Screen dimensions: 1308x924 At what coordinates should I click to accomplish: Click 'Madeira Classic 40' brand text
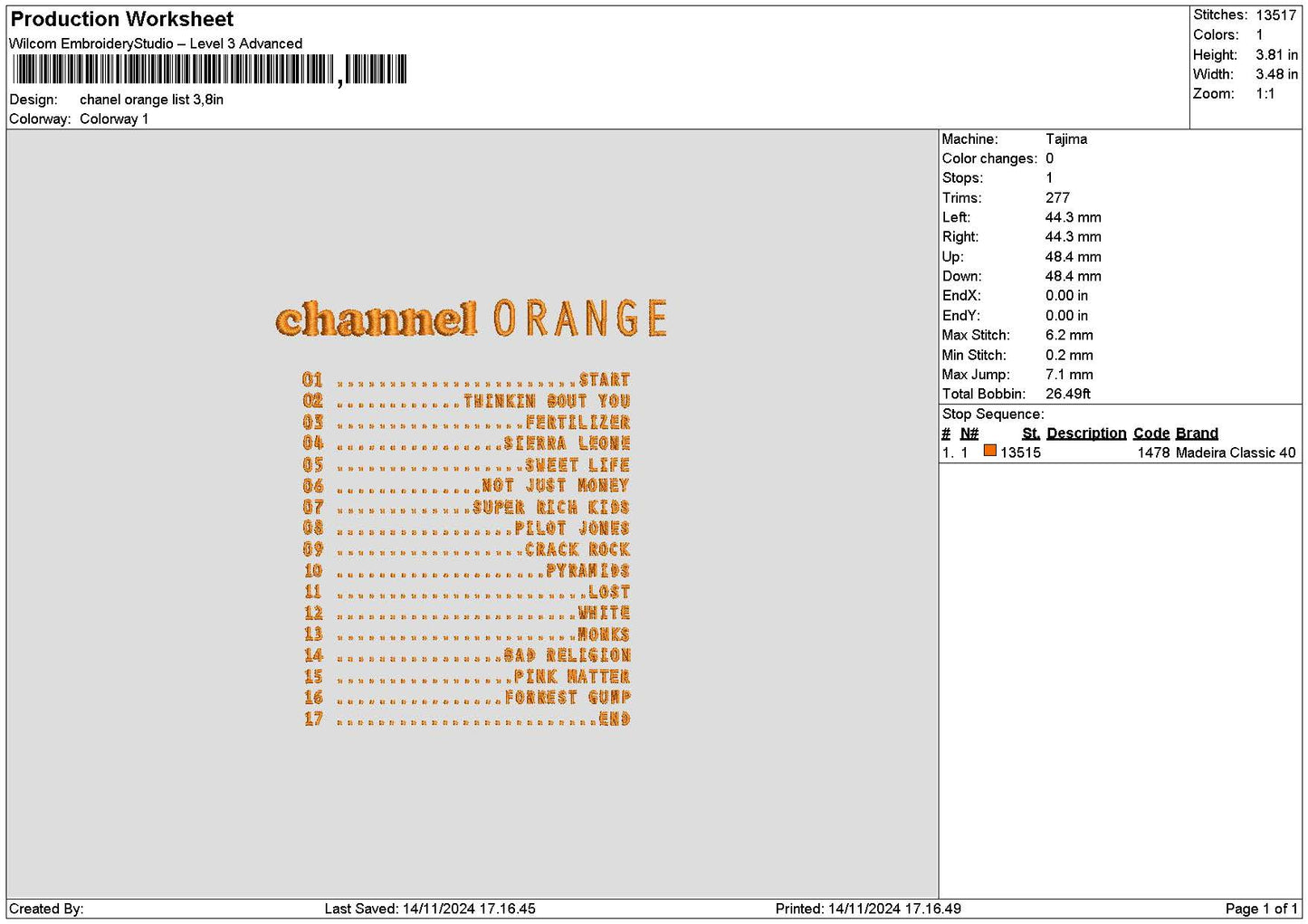coord(1236,452)
